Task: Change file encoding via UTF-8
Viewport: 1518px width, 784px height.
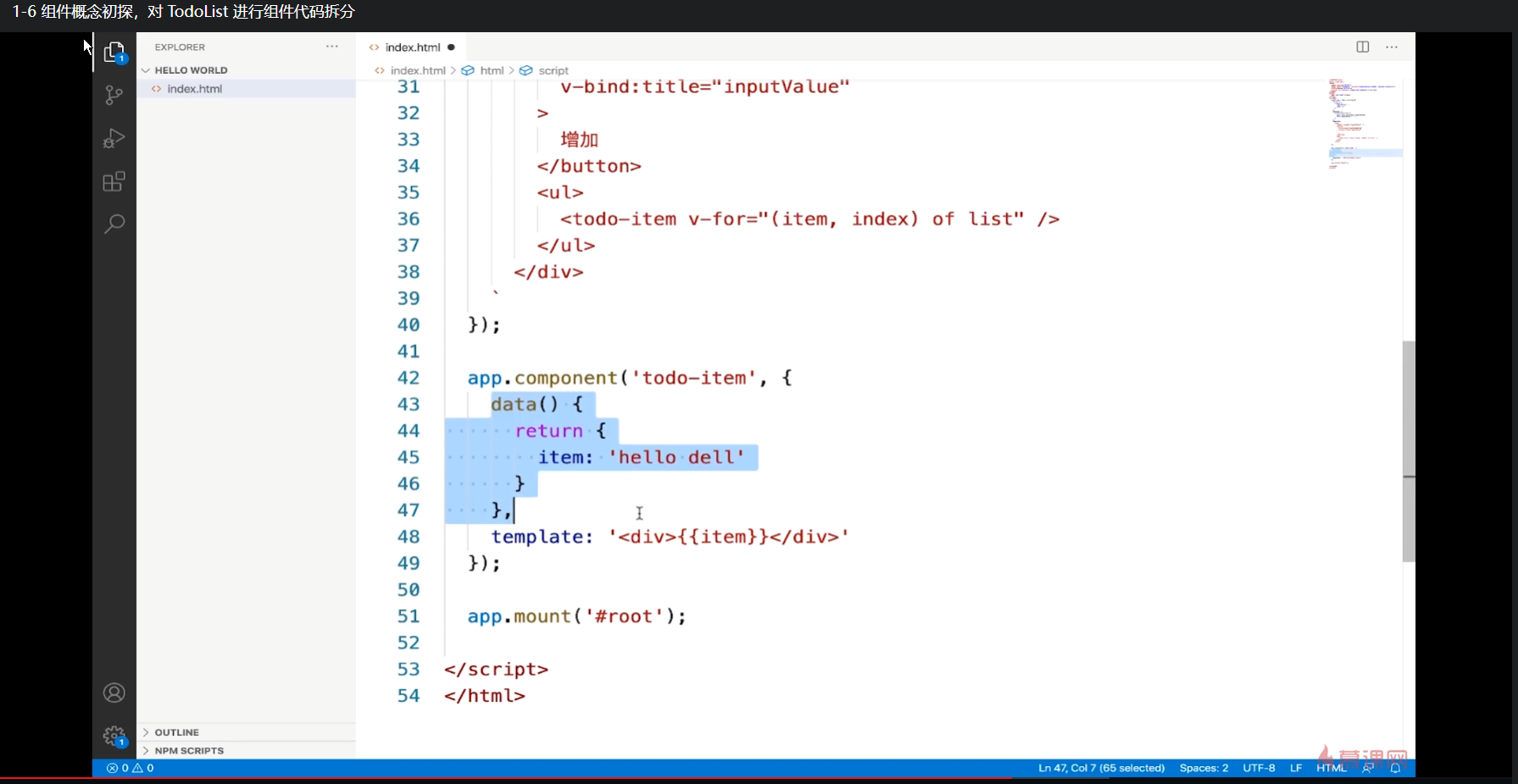Action: (x=1259, y=768)
